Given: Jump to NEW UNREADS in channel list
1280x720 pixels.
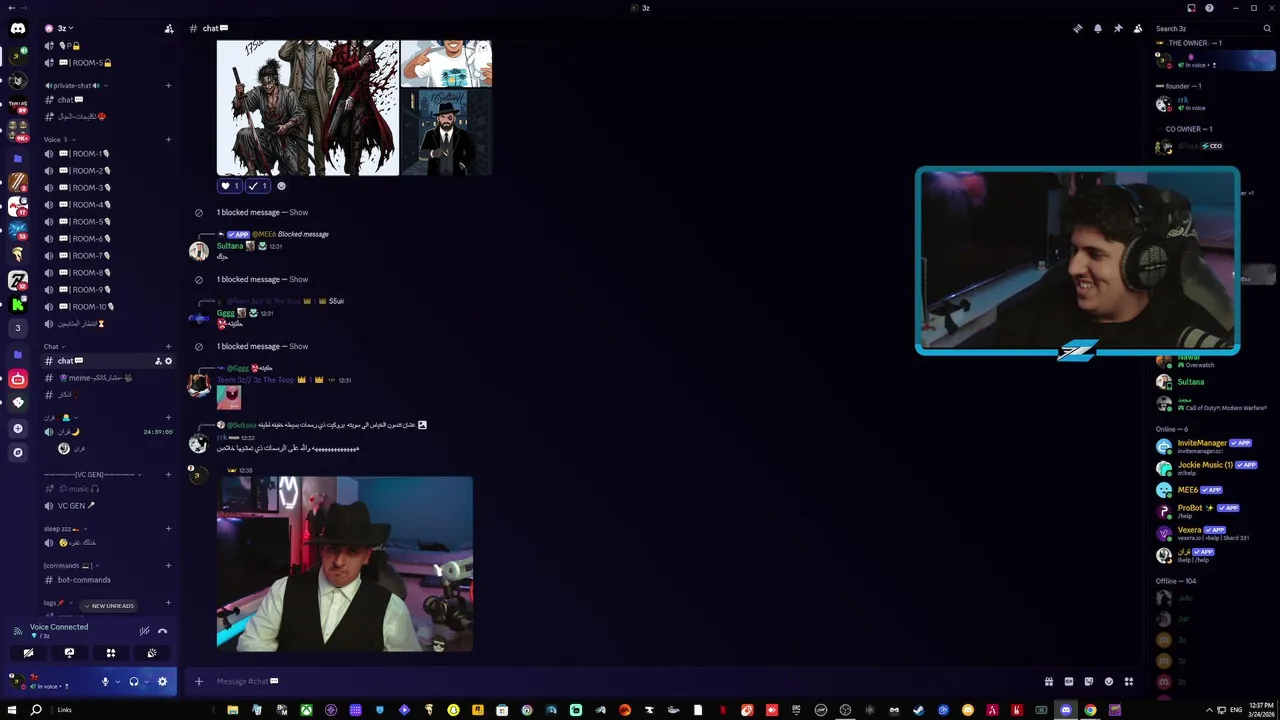Looking at the screenshot, I should [108, 605].
